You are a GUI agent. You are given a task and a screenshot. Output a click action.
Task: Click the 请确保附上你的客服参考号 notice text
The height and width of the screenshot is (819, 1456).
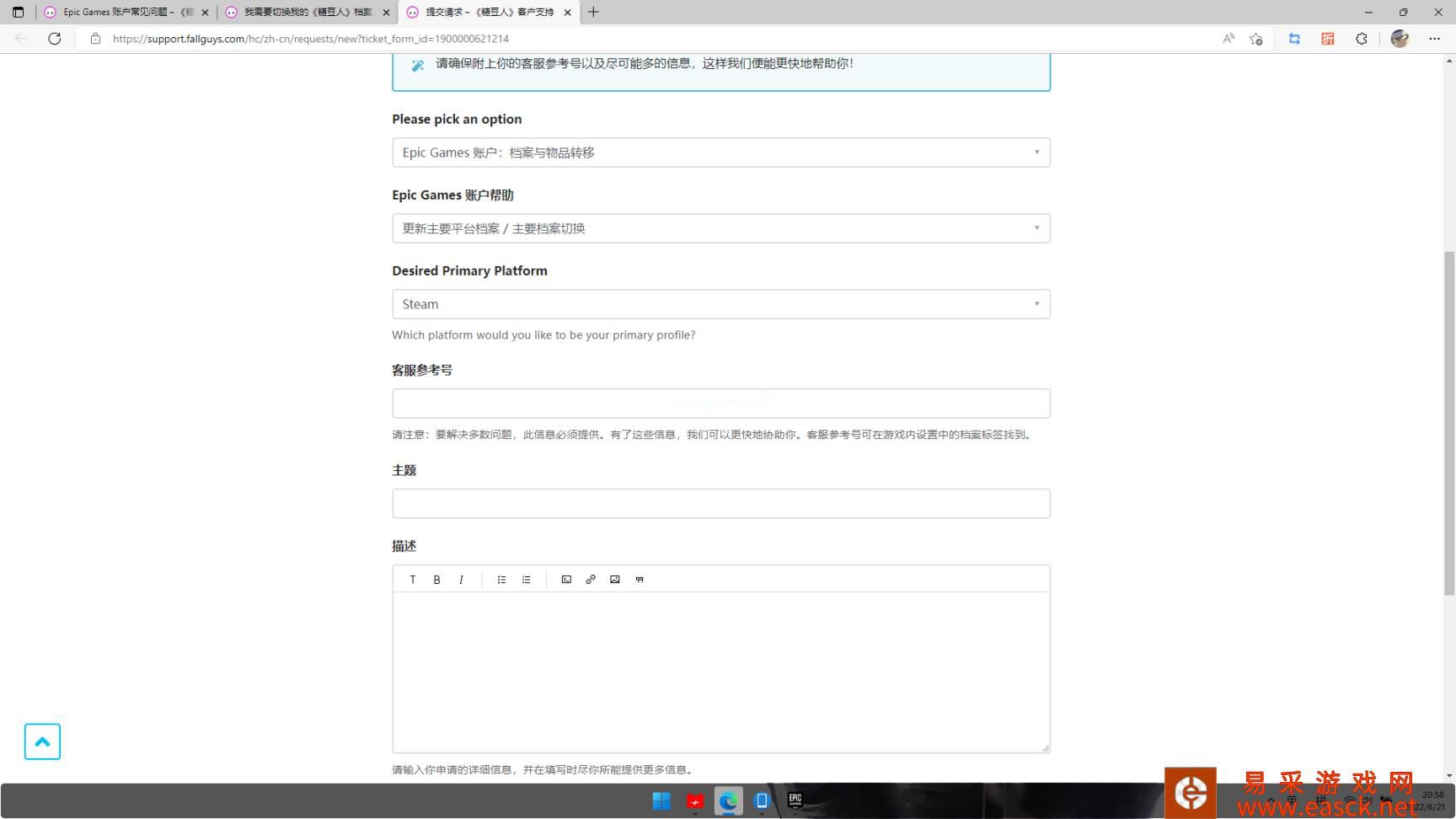(645, 63)
